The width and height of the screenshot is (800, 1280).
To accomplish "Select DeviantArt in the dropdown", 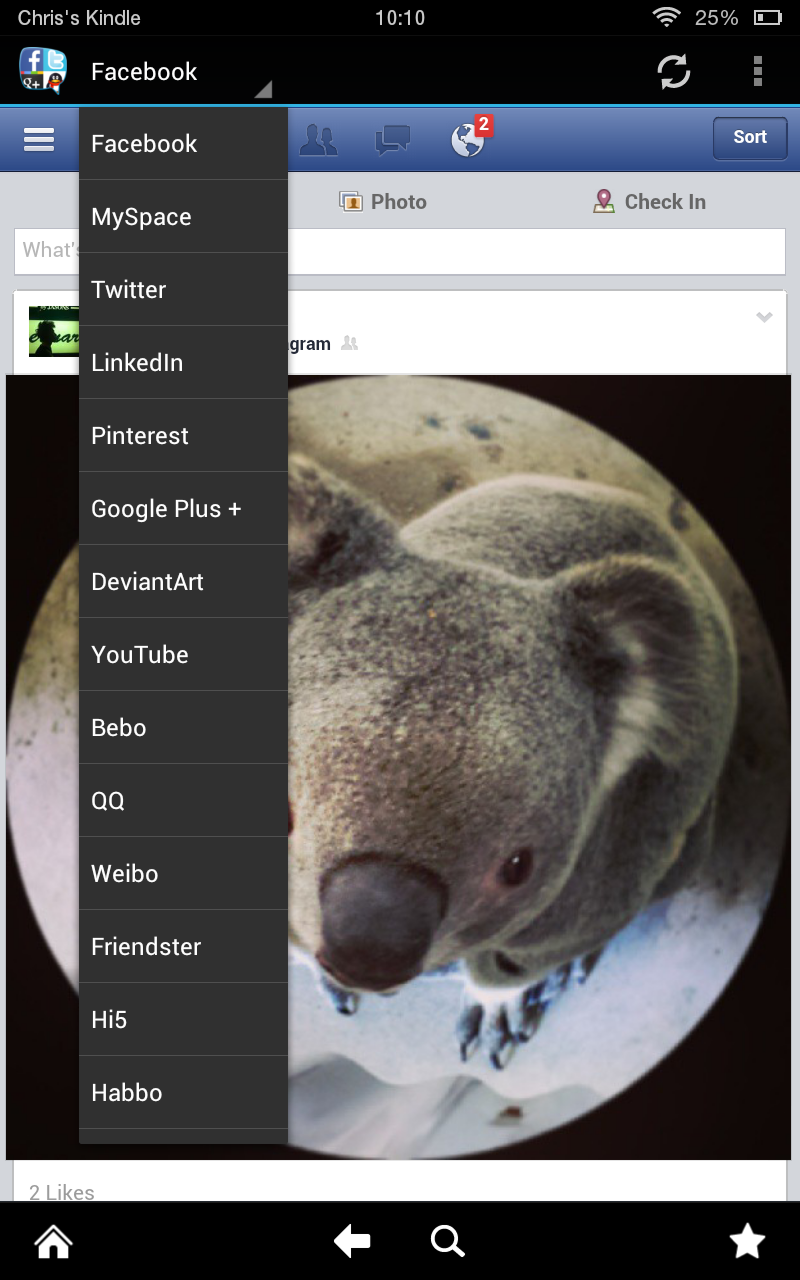I will click(183, 582).
